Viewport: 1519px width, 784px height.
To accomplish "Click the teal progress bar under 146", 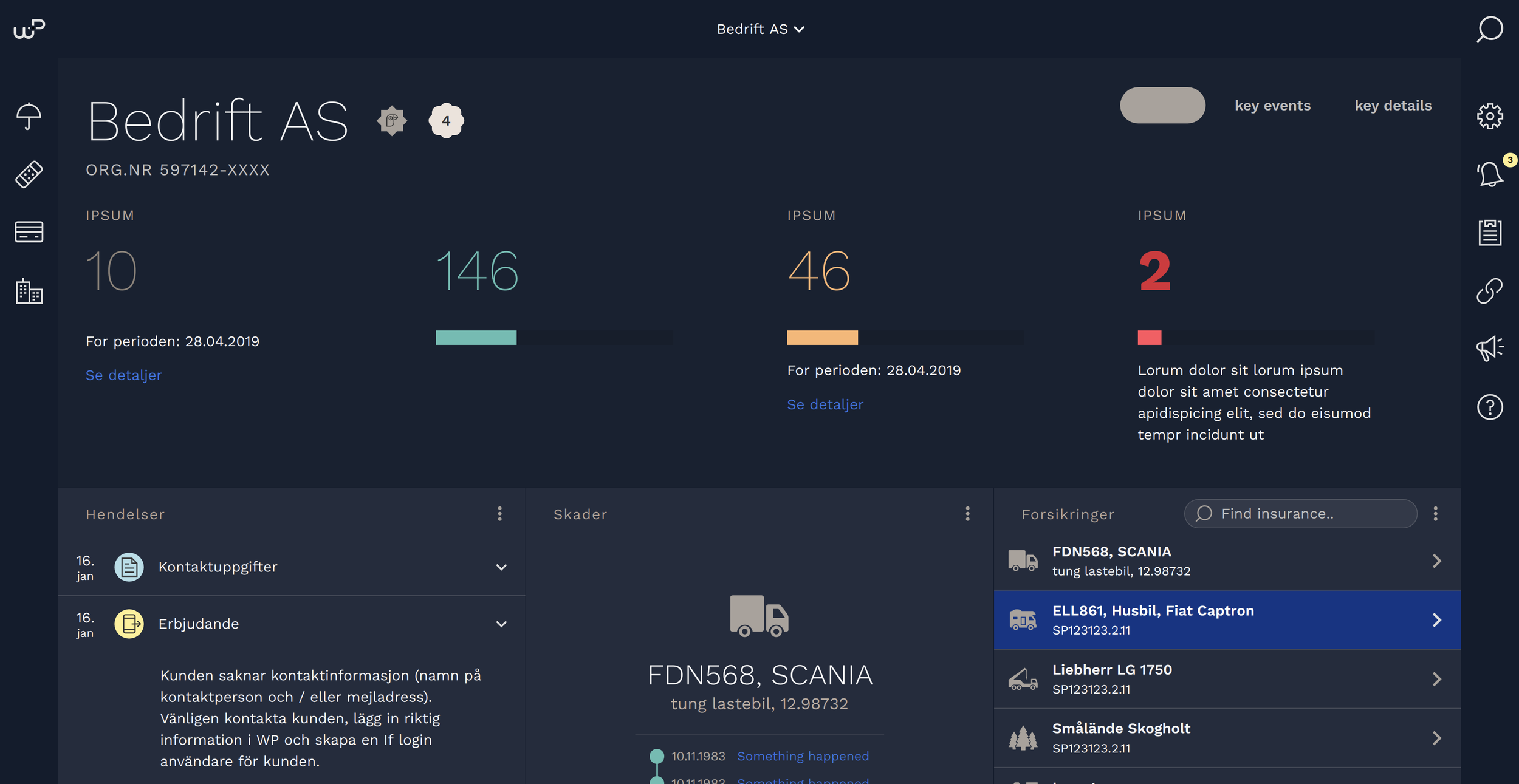I will click(476, 338).
